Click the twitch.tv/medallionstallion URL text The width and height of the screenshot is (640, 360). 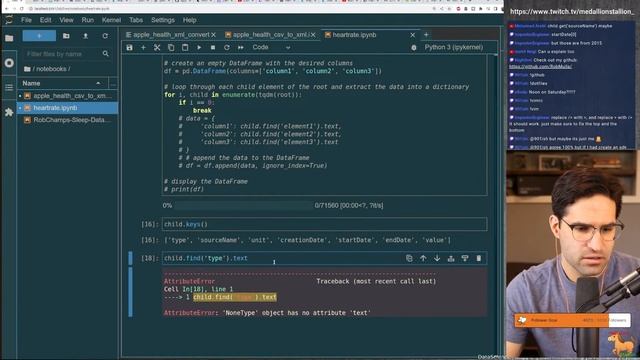tap(572, 11)
